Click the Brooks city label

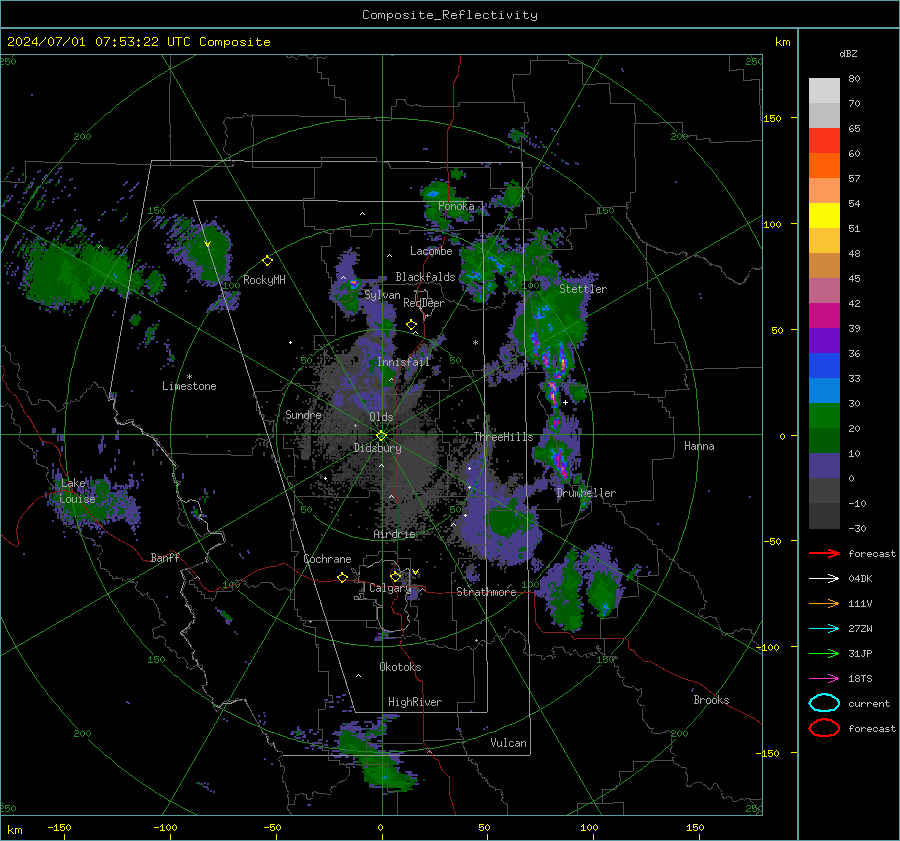pyautogui.click(x=711, y=700)
